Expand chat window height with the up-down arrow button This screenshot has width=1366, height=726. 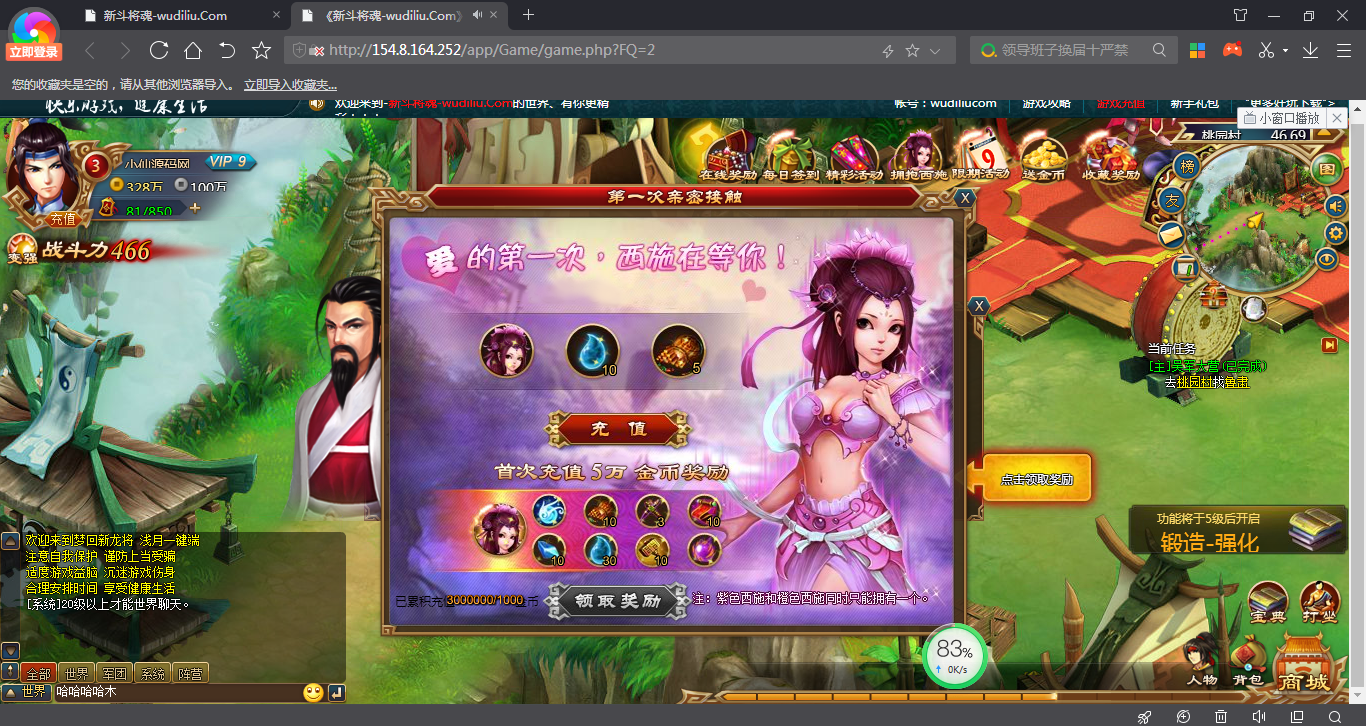pyautogui.click(x=10, y=670)
